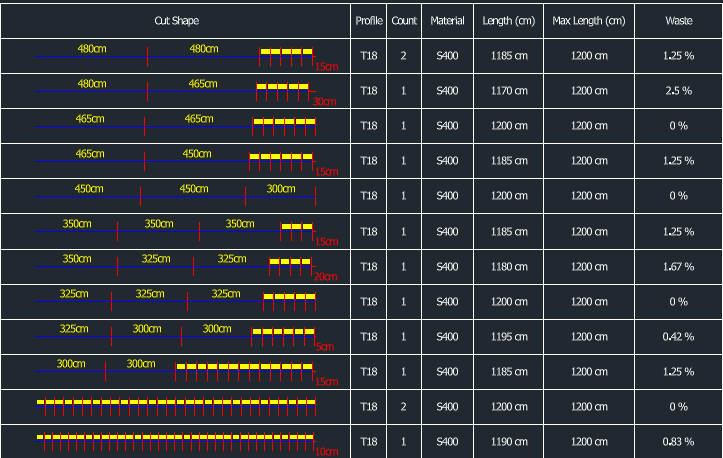This screenshot has height=458, width=723.
Task: Click the red 20cm leftover label
Action: [326, 277]
